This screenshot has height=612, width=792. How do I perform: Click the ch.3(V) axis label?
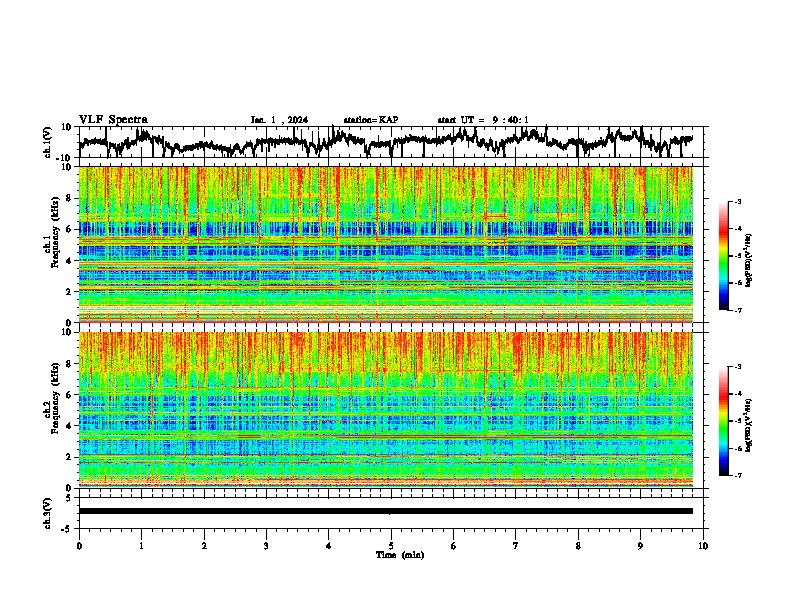click(x=48, y=513)
